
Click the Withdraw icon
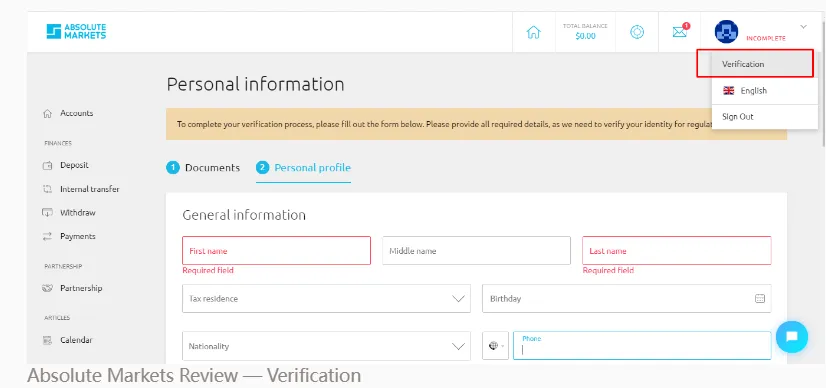[x=47, y=213]
